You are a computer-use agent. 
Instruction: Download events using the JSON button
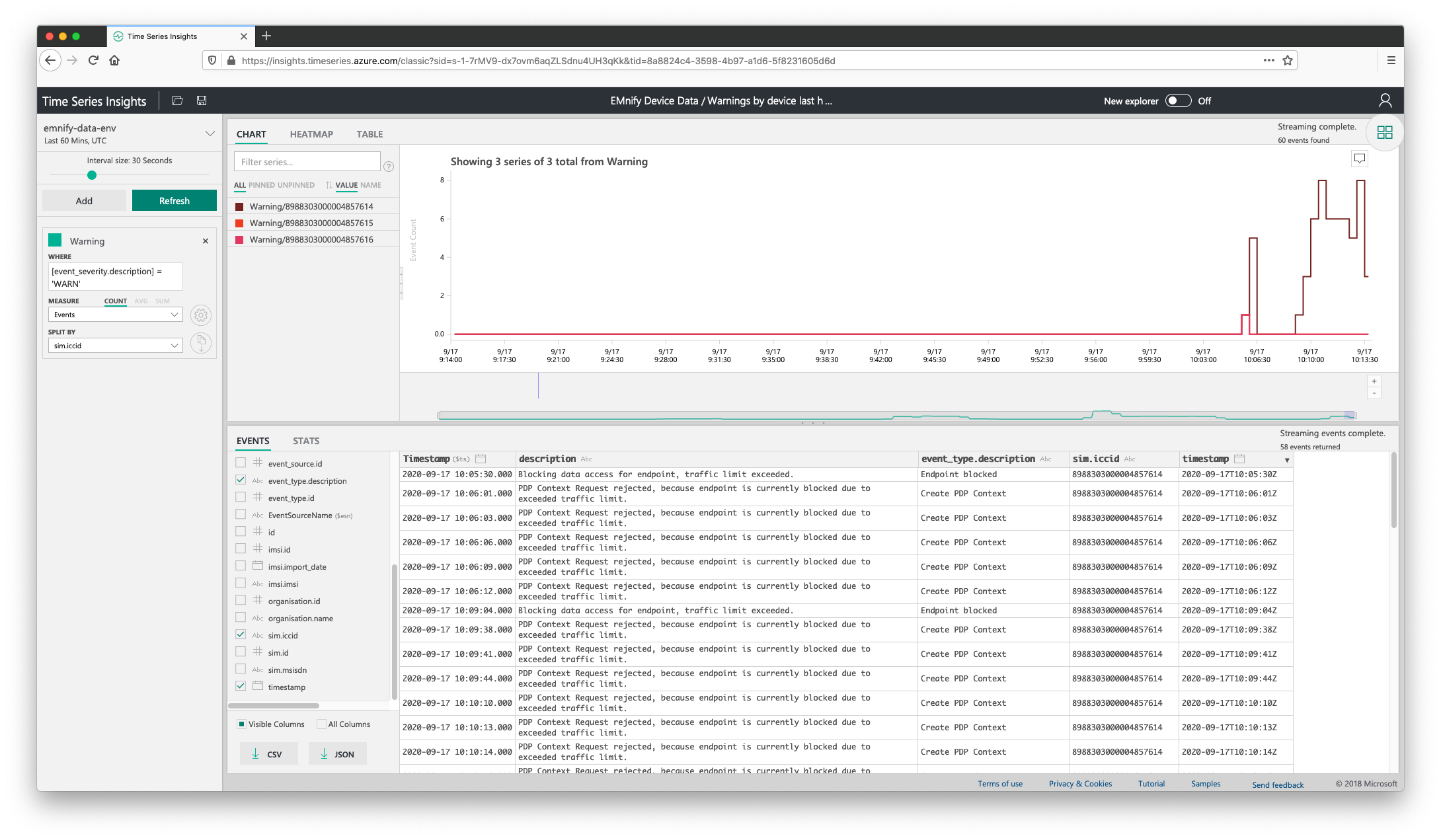point(337,754)
